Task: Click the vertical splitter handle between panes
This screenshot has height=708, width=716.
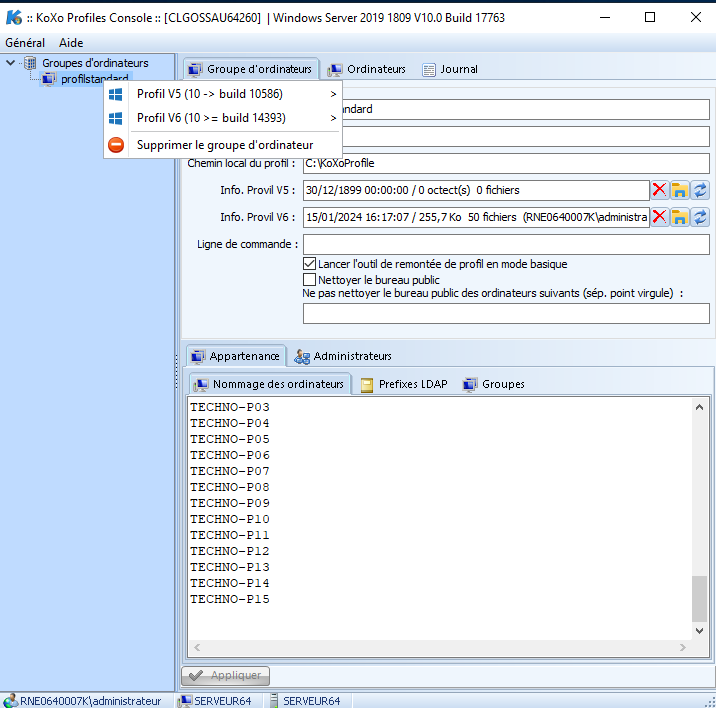Action: (177, 372)
